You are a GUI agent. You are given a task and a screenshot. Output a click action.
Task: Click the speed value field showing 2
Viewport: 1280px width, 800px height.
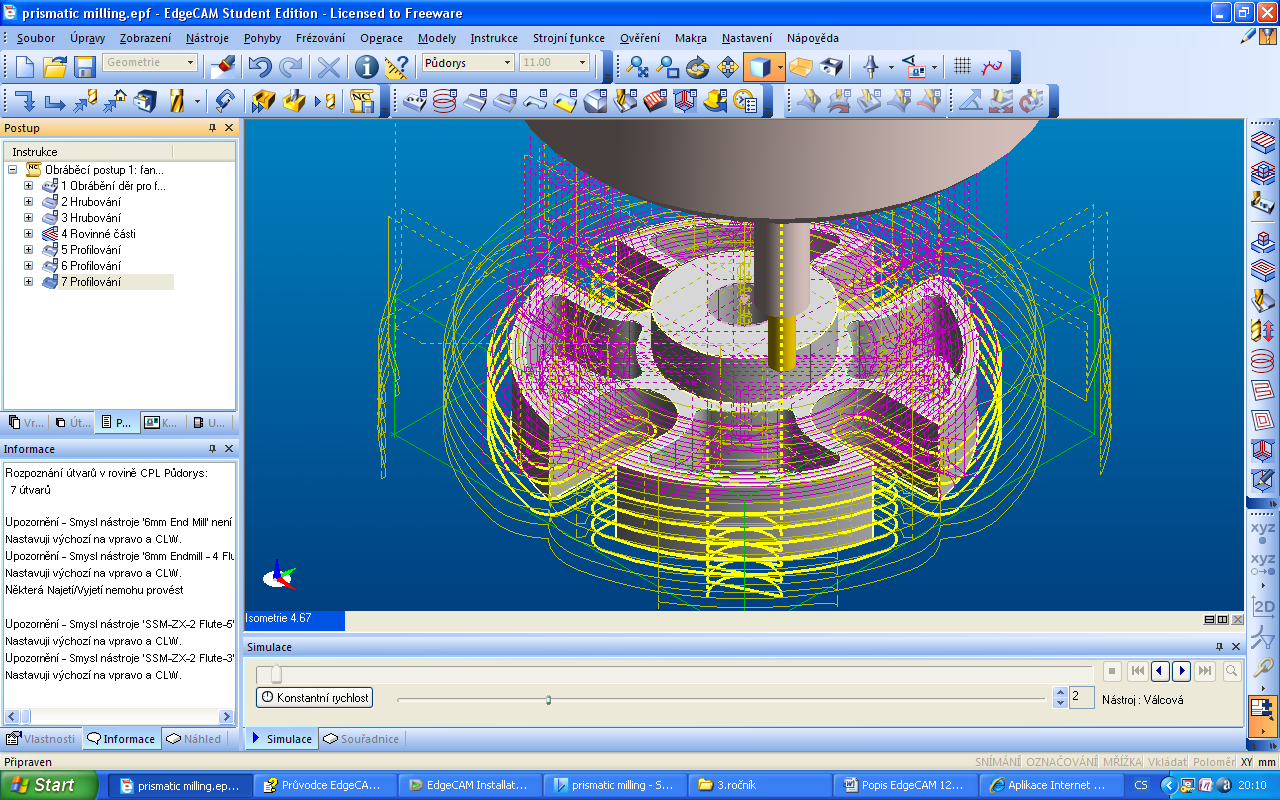[1081, 697]
